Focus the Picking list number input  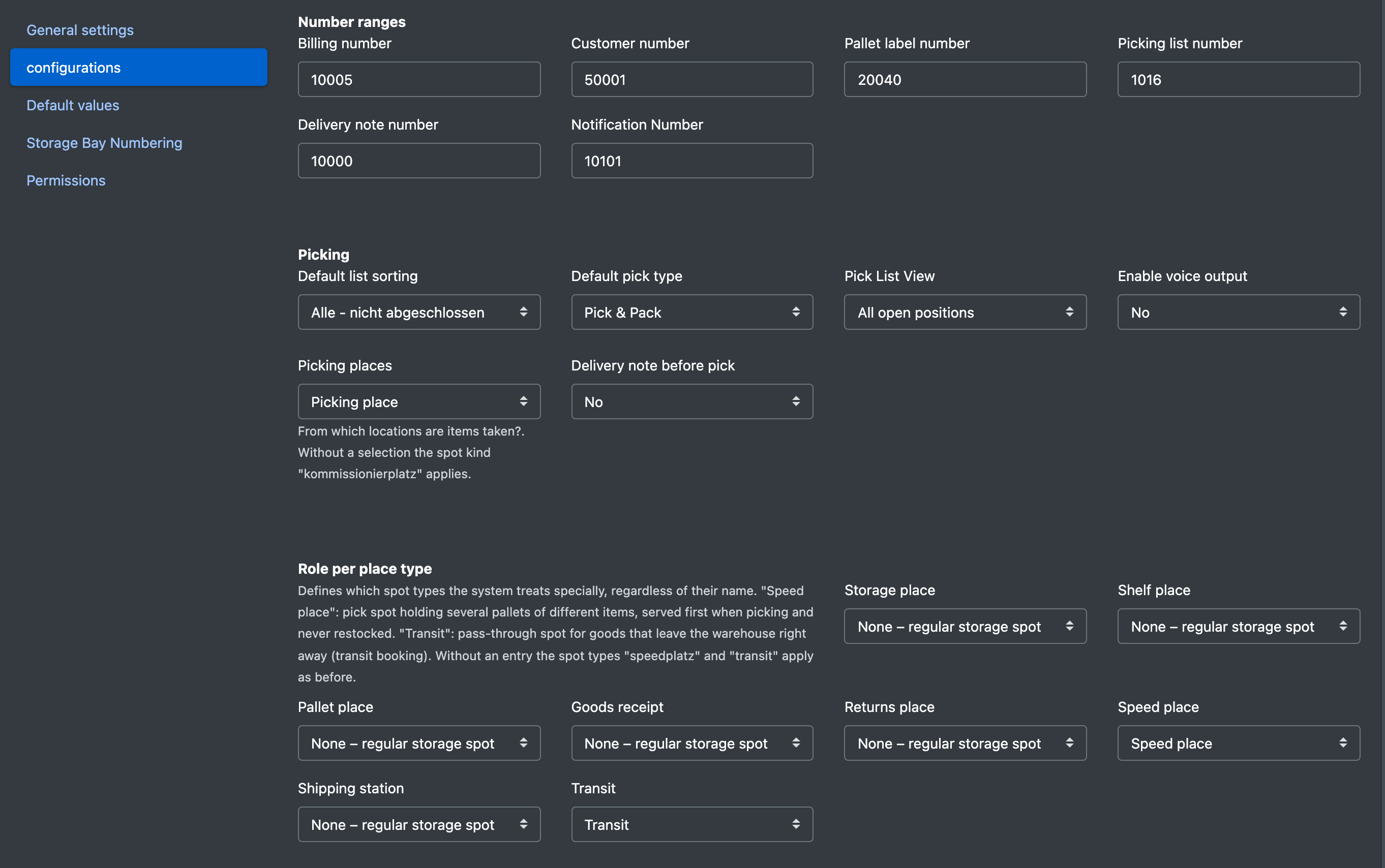point(1239,79)
